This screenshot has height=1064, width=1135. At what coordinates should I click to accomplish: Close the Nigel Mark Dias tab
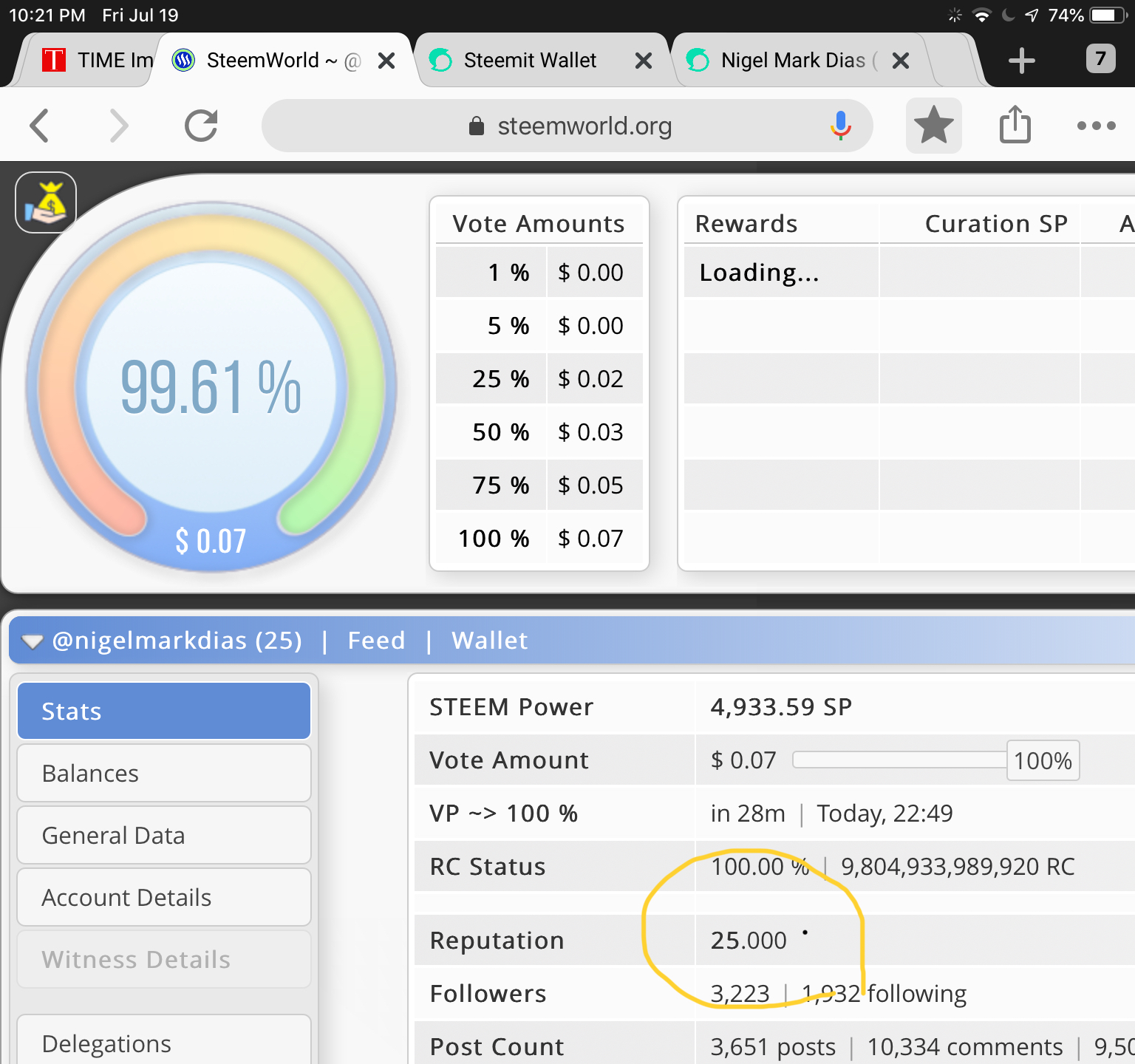click(x=900, y=61)
